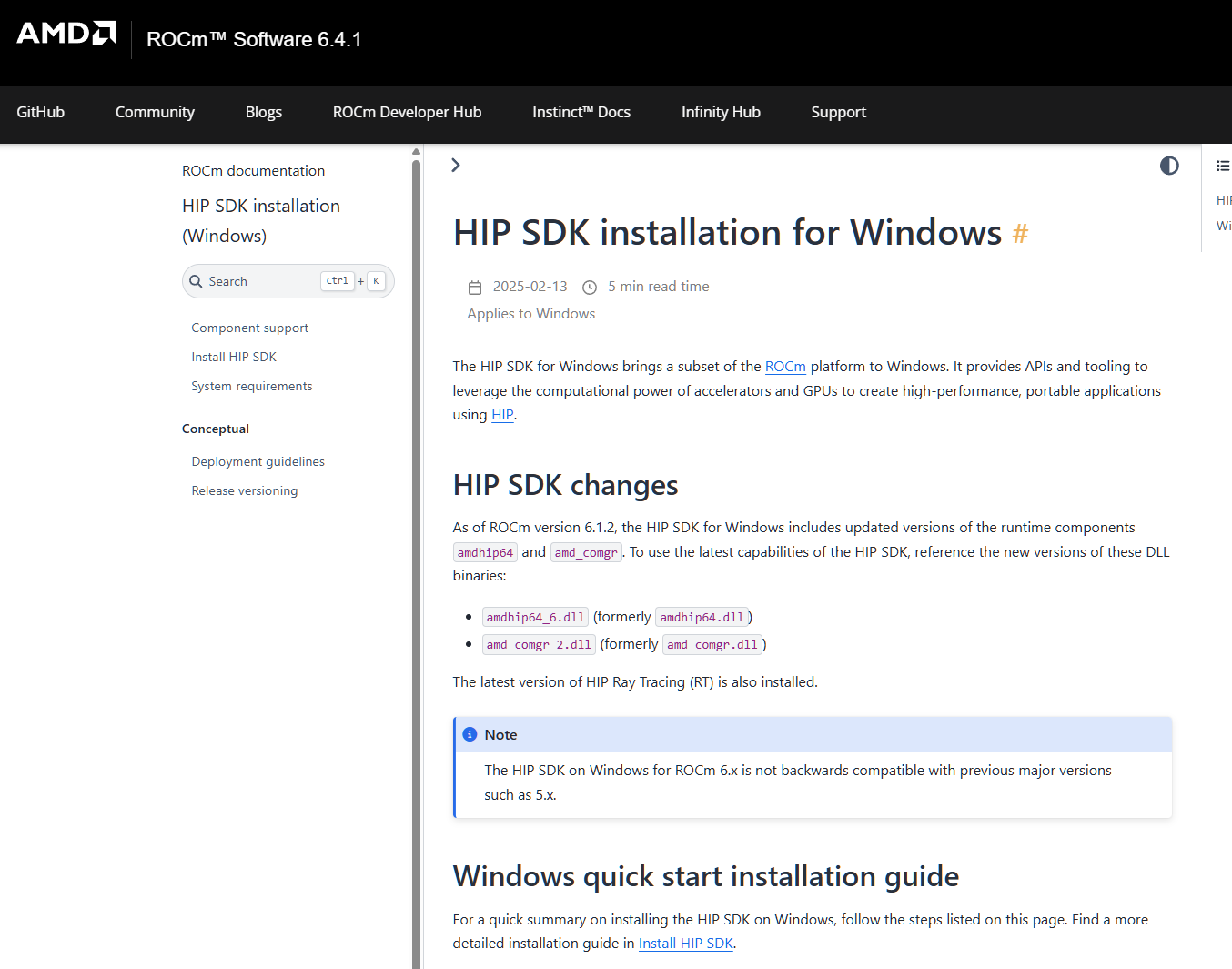Viewport: 1232px width, 969px height.
Task: Click the Windows quick start installation guide heading
Action: [x=706, y=876]
